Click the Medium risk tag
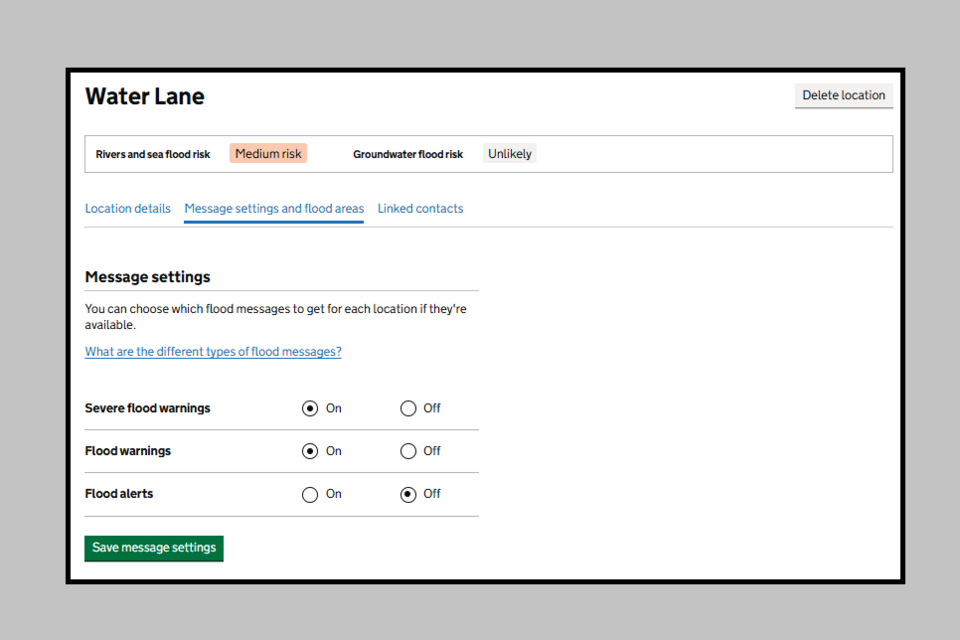This screenshot has width=960, height=640. pyautogui.click(x=268, y=154)
